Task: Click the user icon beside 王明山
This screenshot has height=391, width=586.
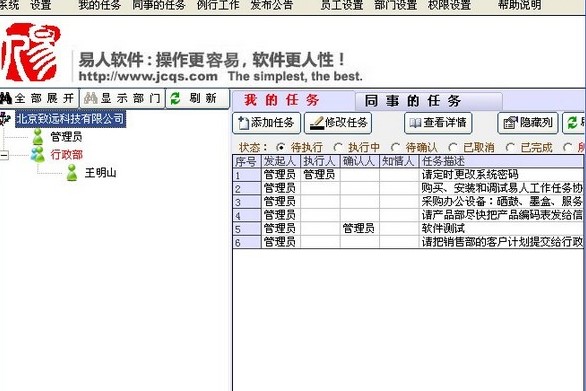Action: [72, 172]
